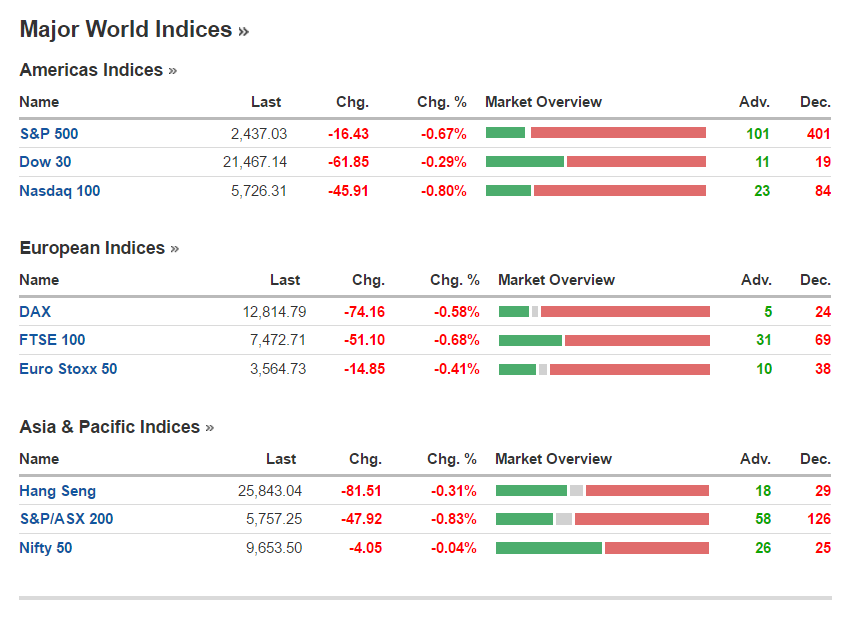Expand the Asia & Pacific Indices link

pos(116,427)
